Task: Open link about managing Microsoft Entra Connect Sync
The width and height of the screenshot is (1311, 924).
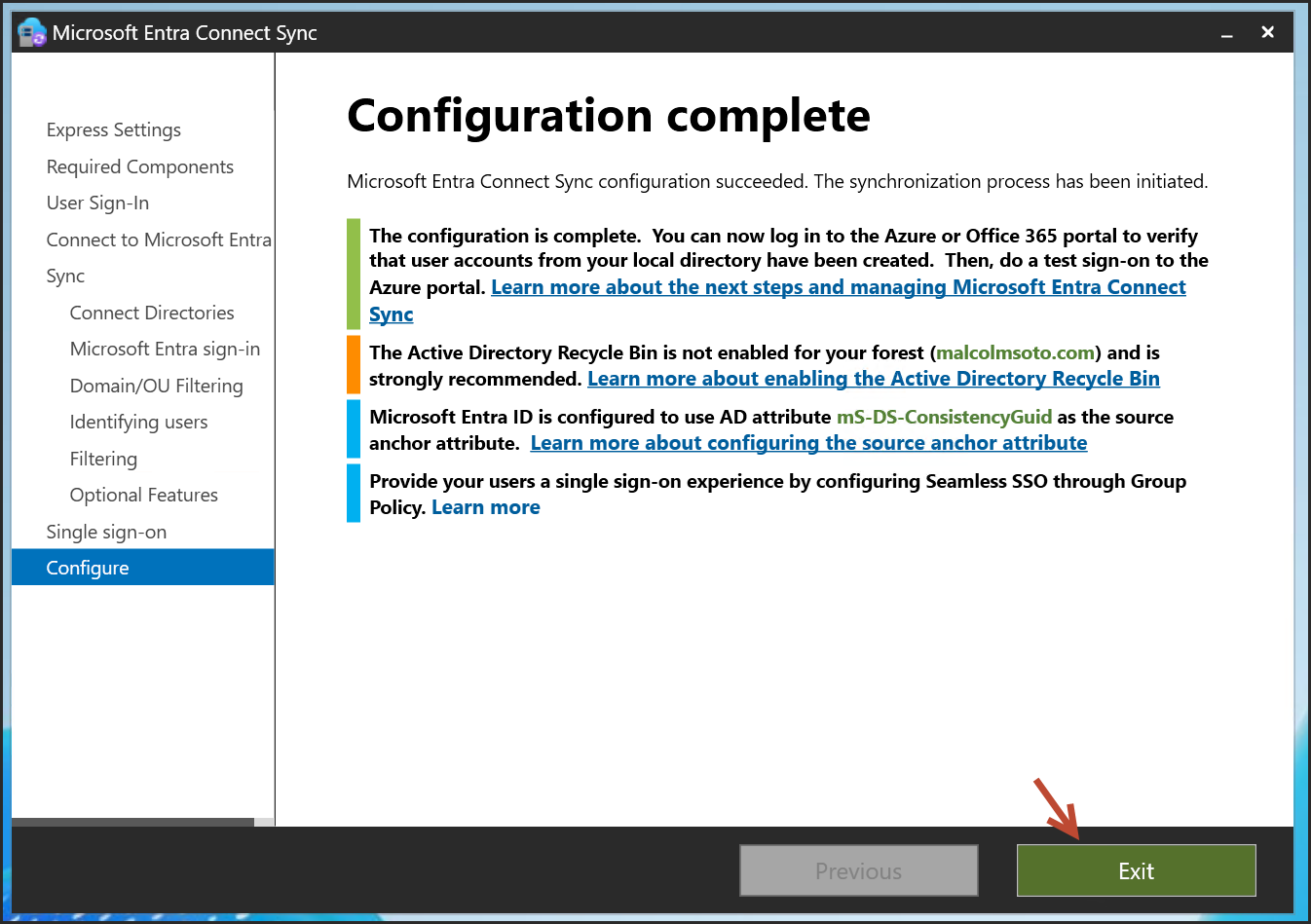Action: [838, 287]
